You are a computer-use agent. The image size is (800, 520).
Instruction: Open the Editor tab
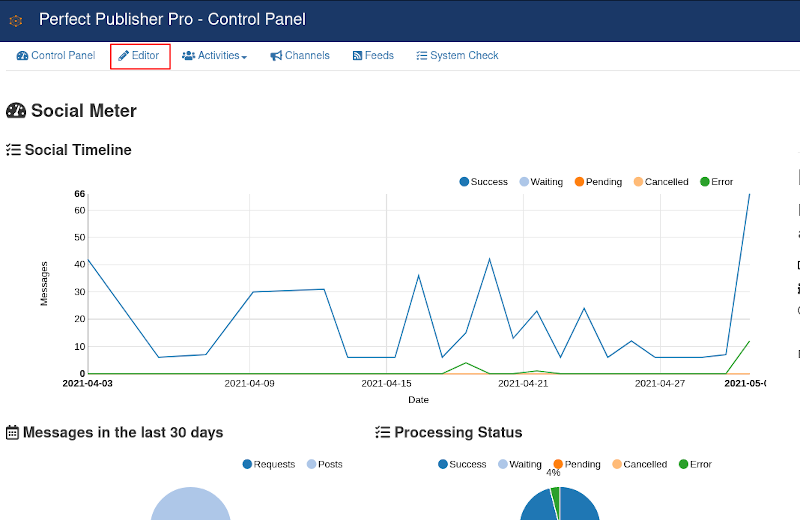click(x=139, y=56)
